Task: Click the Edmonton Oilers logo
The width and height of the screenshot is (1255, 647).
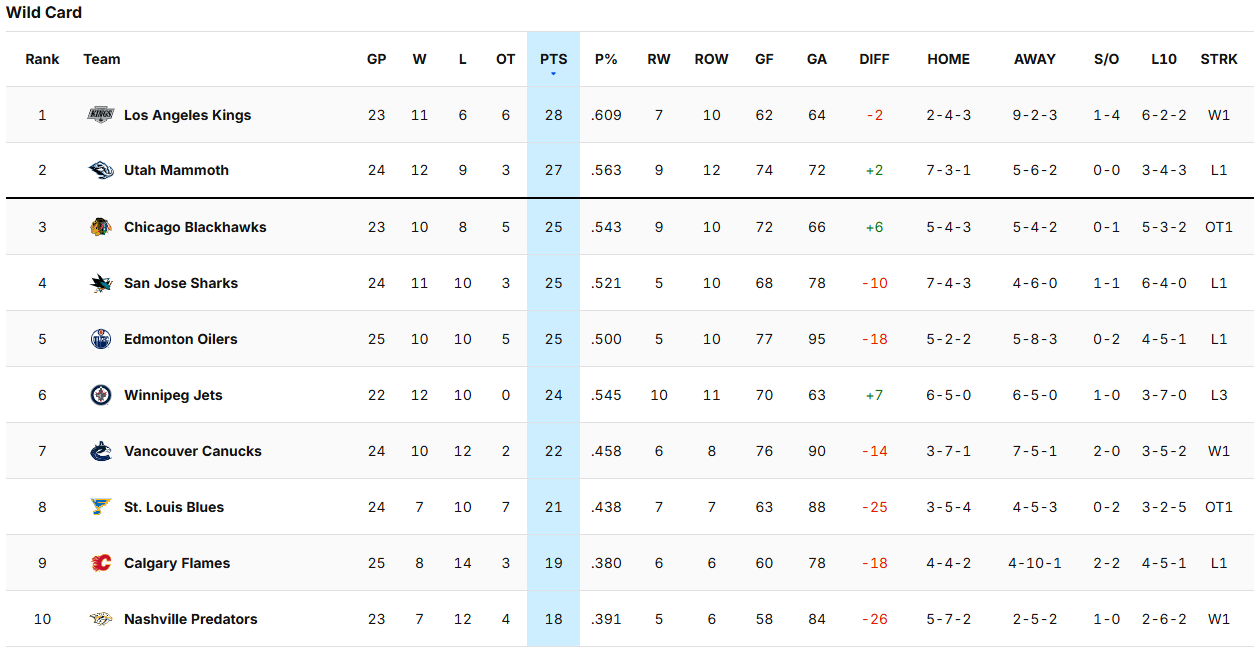Action: pos(101,339)
